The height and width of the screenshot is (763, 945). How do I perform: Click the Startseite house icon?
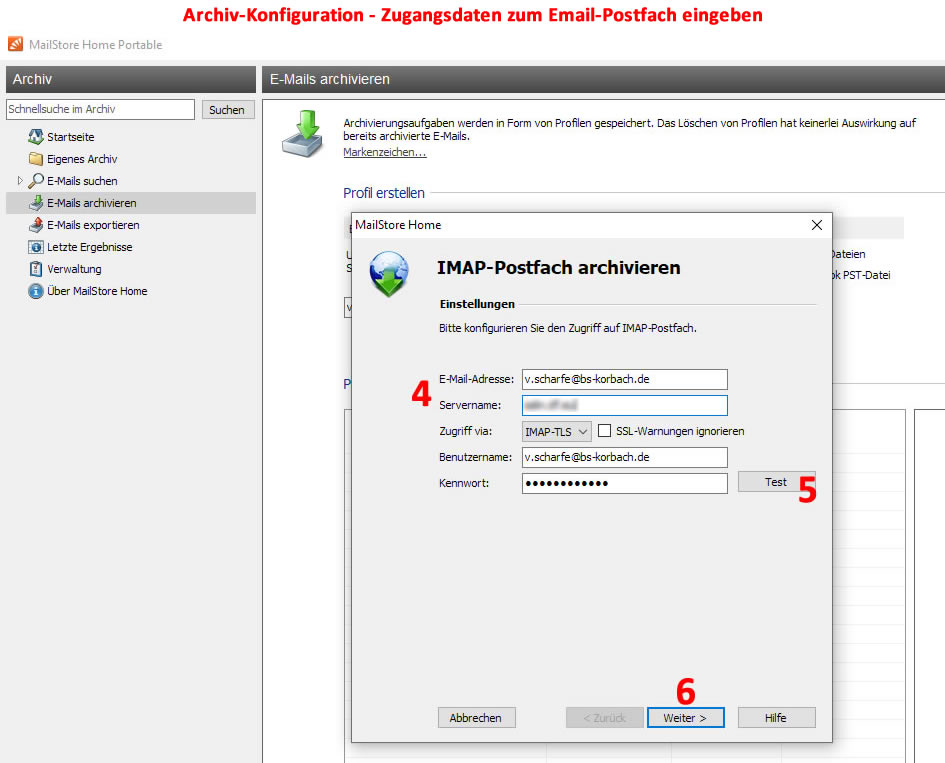[36, 137]
